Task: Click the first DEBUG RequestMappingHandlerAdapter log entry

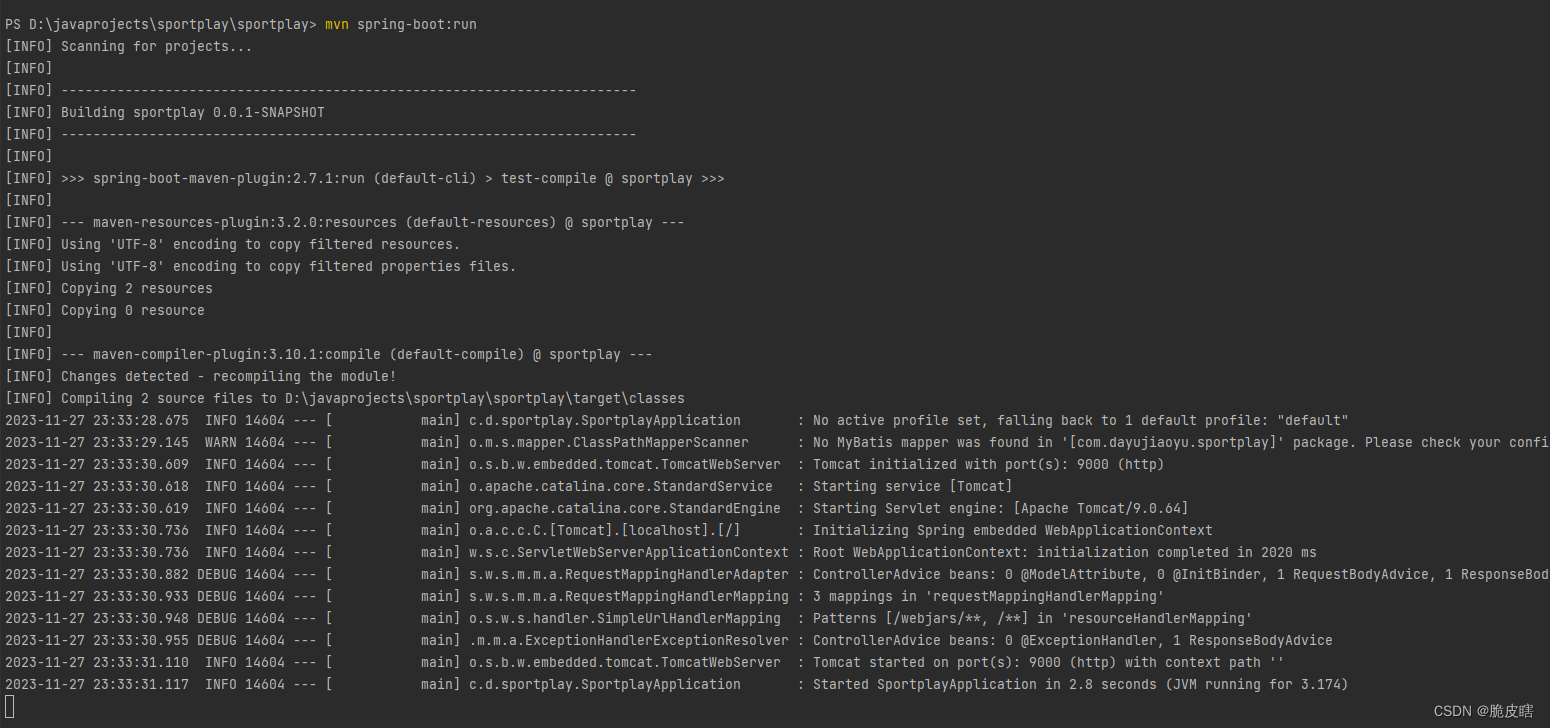Action: click(775, 574)
